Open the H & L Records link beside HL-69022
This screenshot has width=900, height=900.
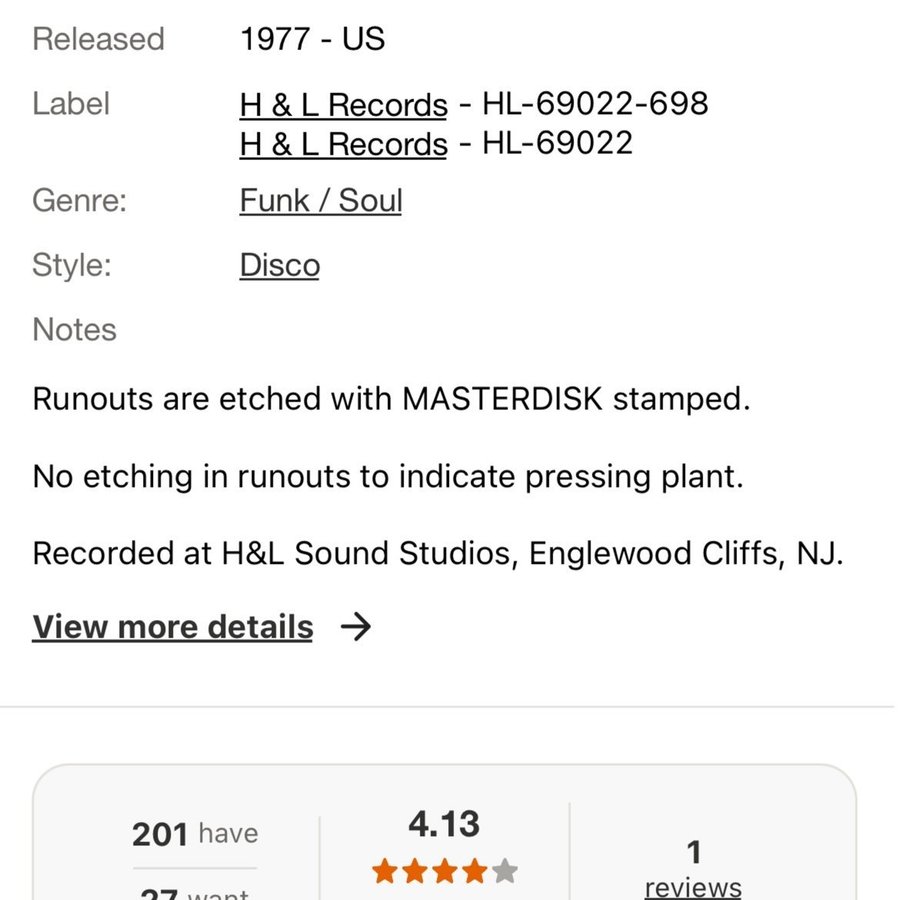point(343,144)
